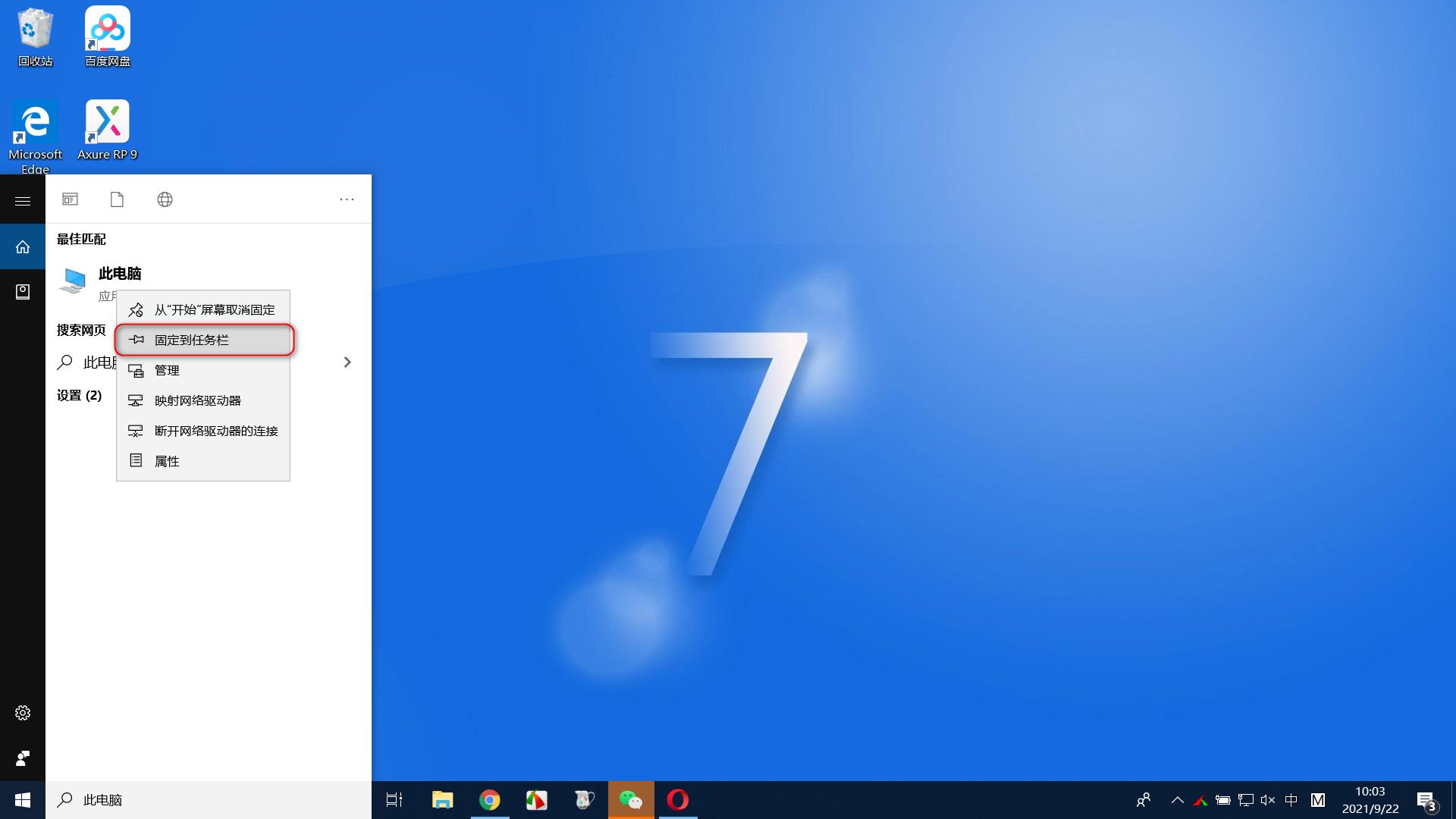Open File Explorer from the taskbar
Viewport: 1456px width, 819px height.
(x=442, y=800)
